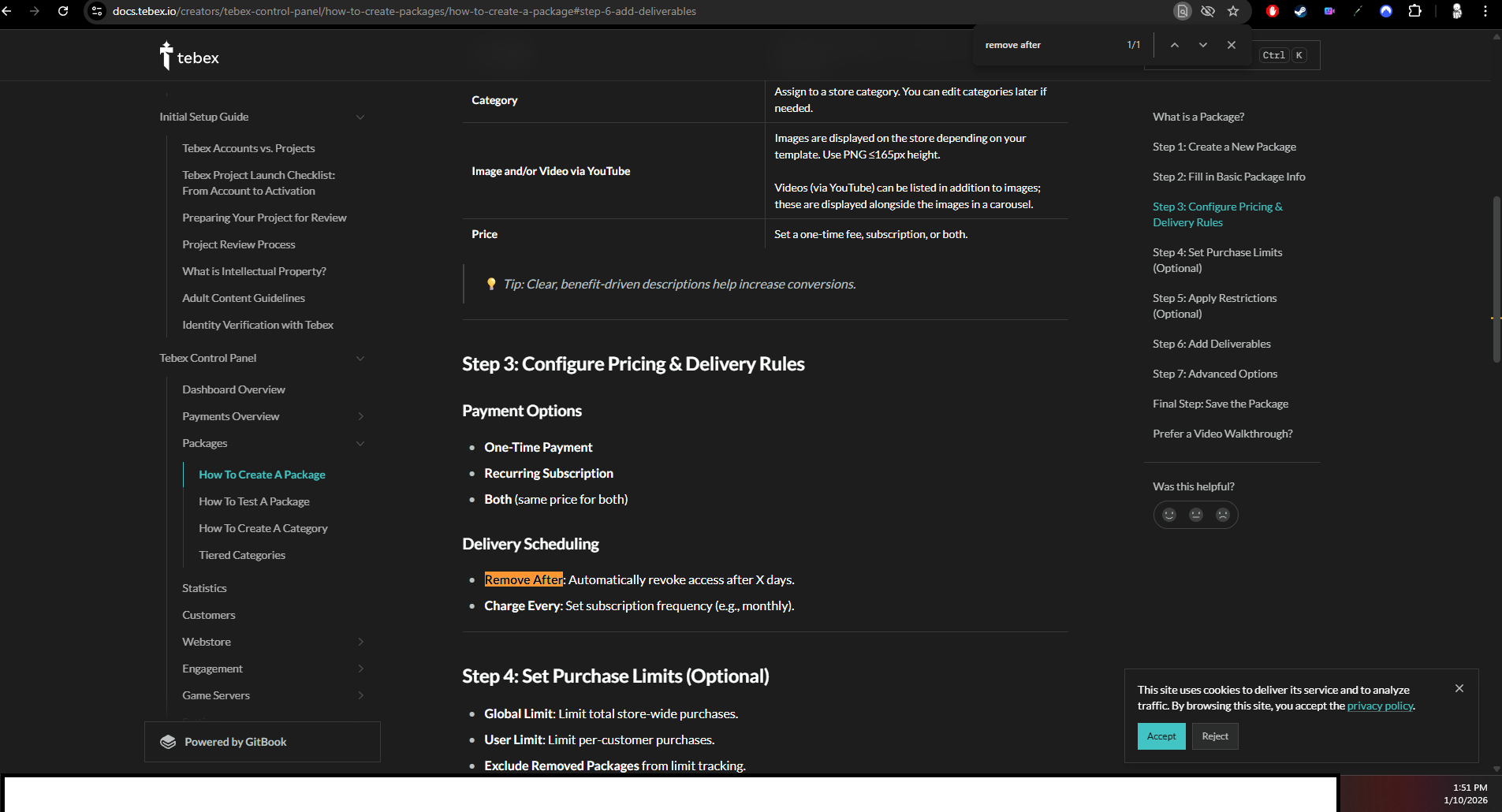Select How To Create A Package
The width and height of the screenshot is (1502, 812).
click(262, 475)
